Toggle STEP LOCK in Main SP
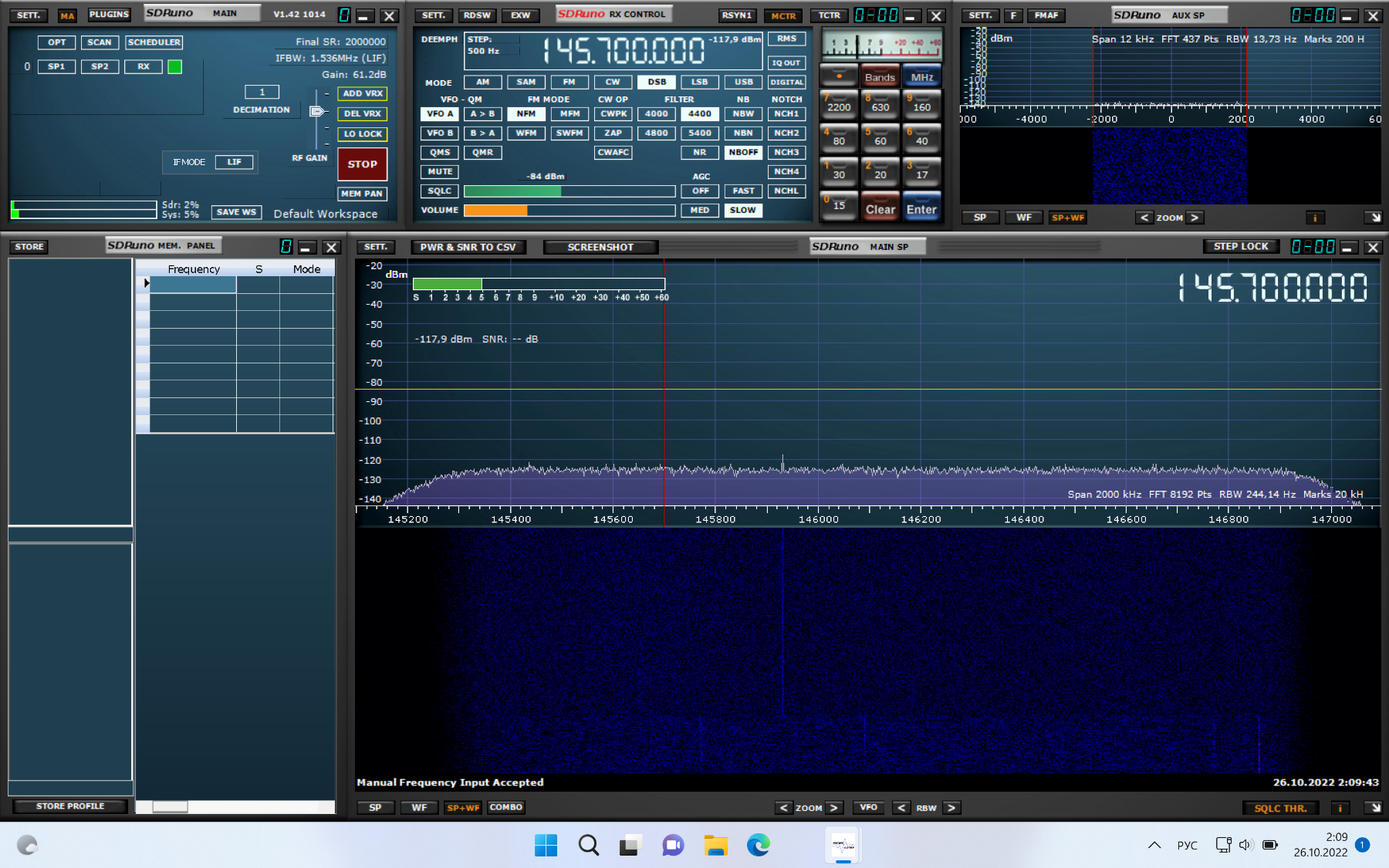 pyautogui.click(x=1241, y=246)
